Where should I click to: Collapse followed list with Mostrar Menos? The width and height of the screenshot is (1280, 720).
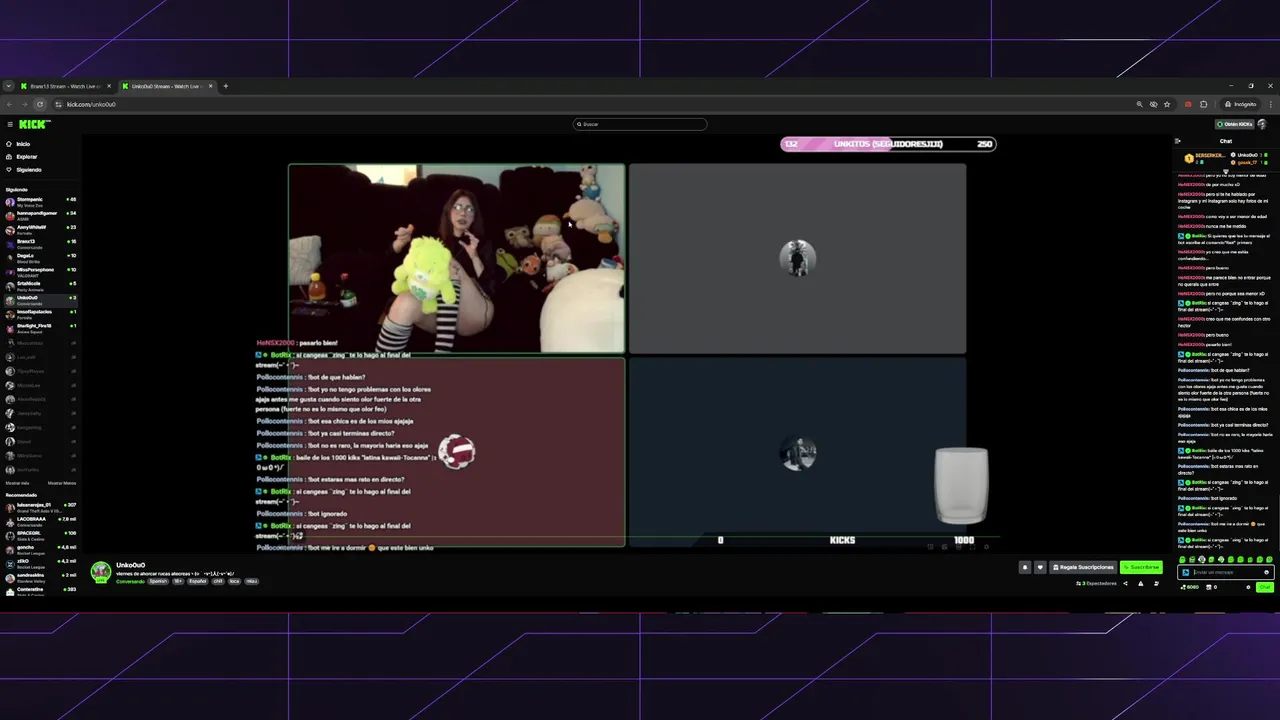pyautogui.click(x=62, y=483)
